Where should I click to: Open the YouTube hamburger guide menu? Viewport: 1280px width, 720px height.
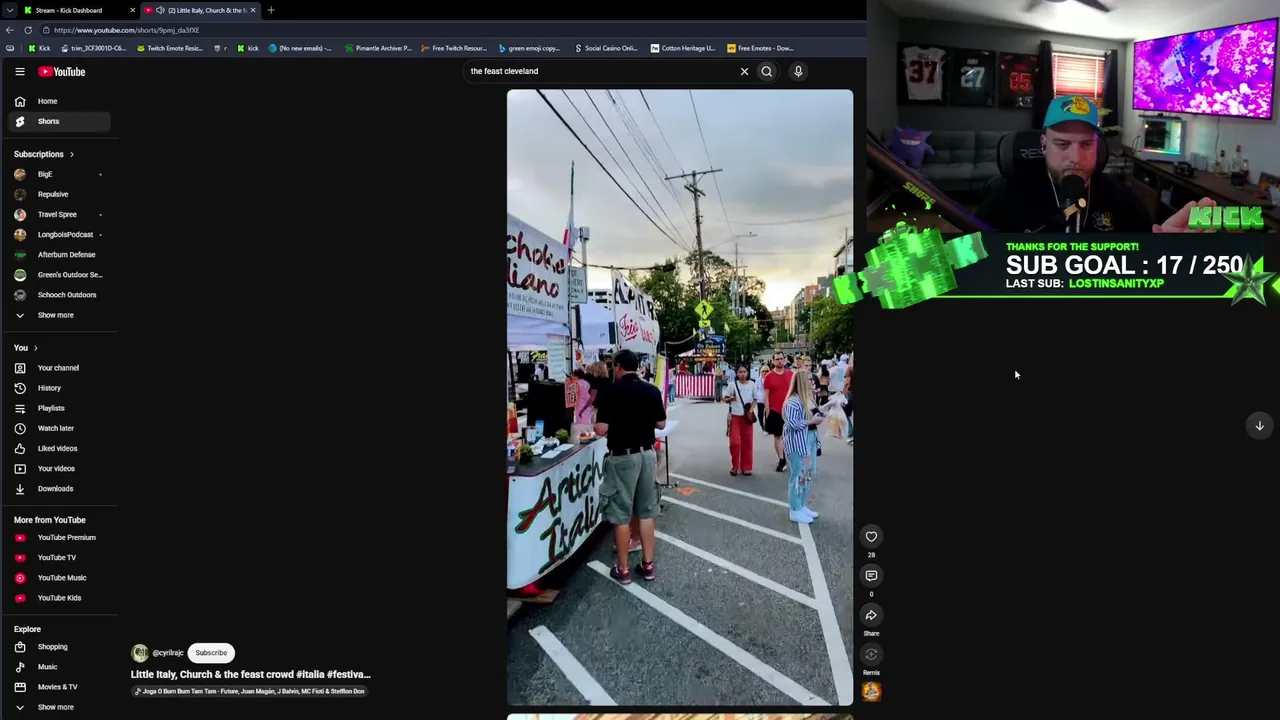click(19, 71)
